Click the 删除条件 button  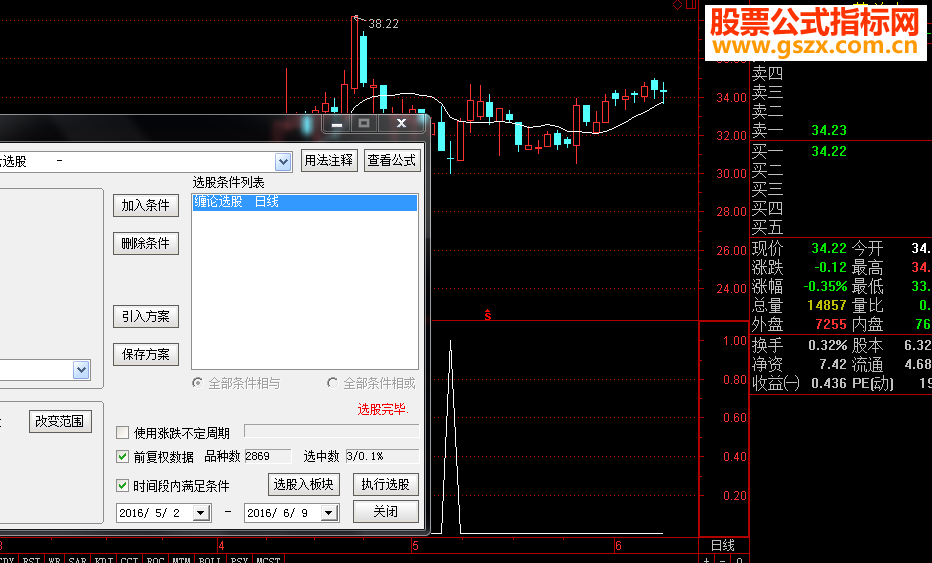tap(146, 244)
